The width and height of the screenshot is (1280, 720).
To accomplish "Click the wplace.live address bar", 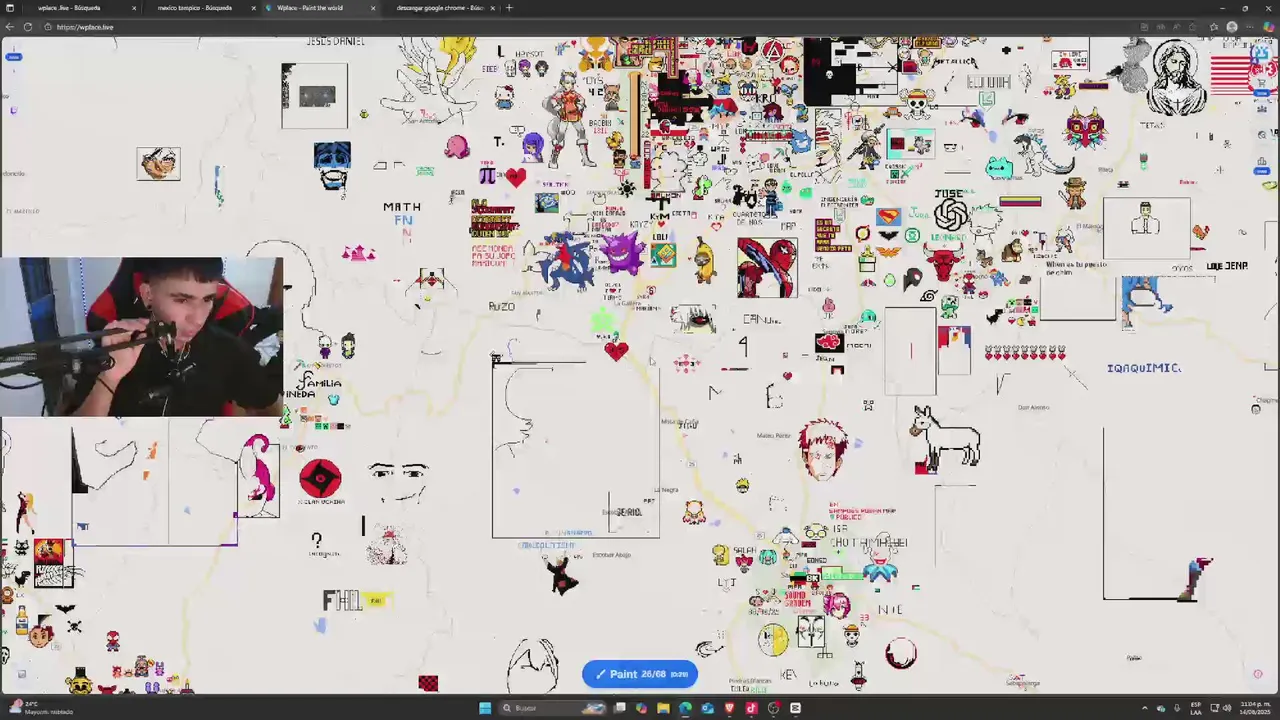I will click(600, 27).
